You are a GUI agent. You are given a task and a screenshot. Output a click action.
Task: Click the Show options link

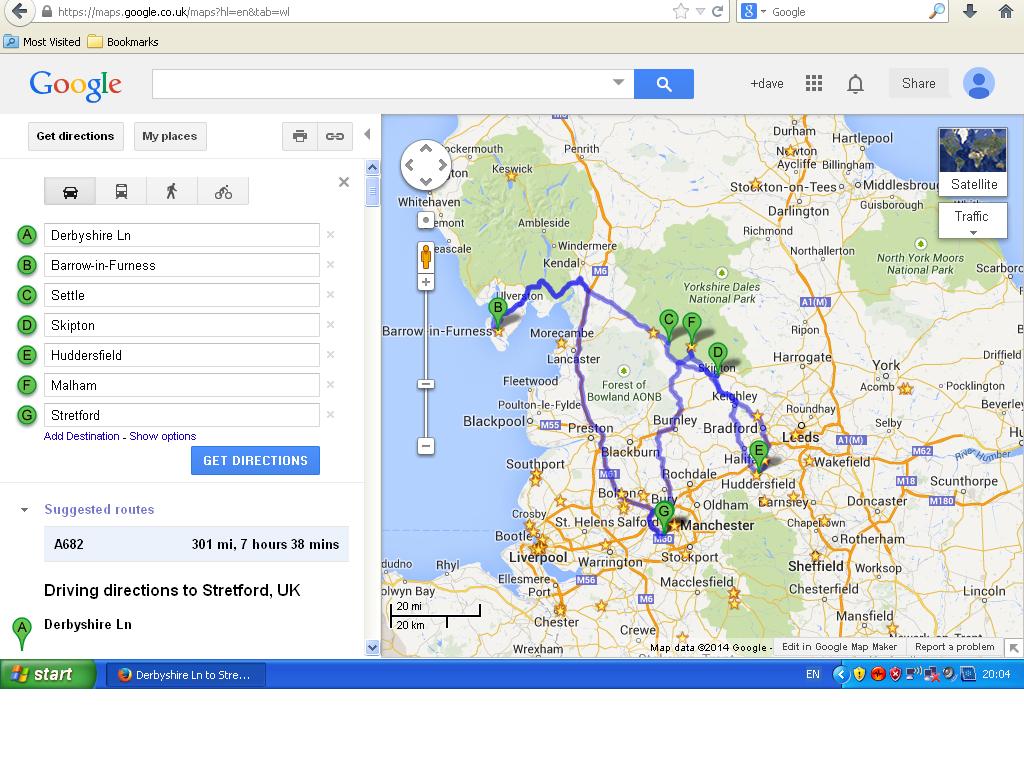pyautogui.click(x=163, y=436)
